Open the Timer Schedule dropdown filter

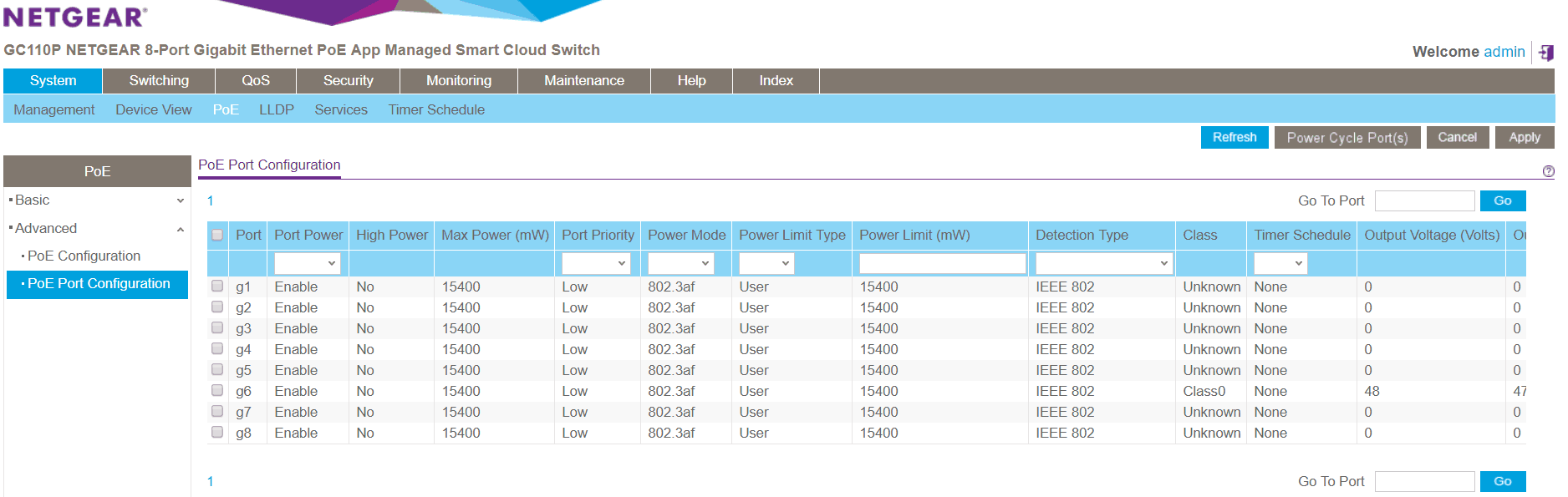tap(1280, 264)
